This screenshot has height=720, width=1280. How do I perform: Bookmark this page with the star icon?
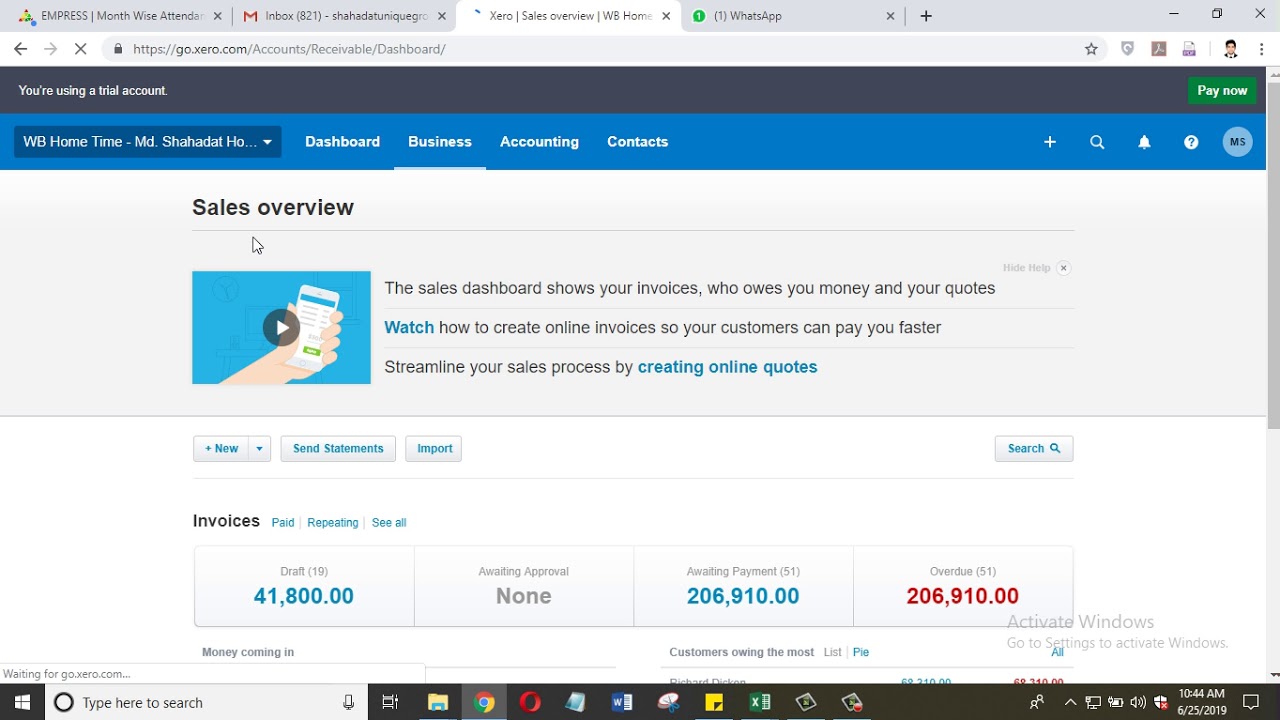click(x=1091, y=49)
